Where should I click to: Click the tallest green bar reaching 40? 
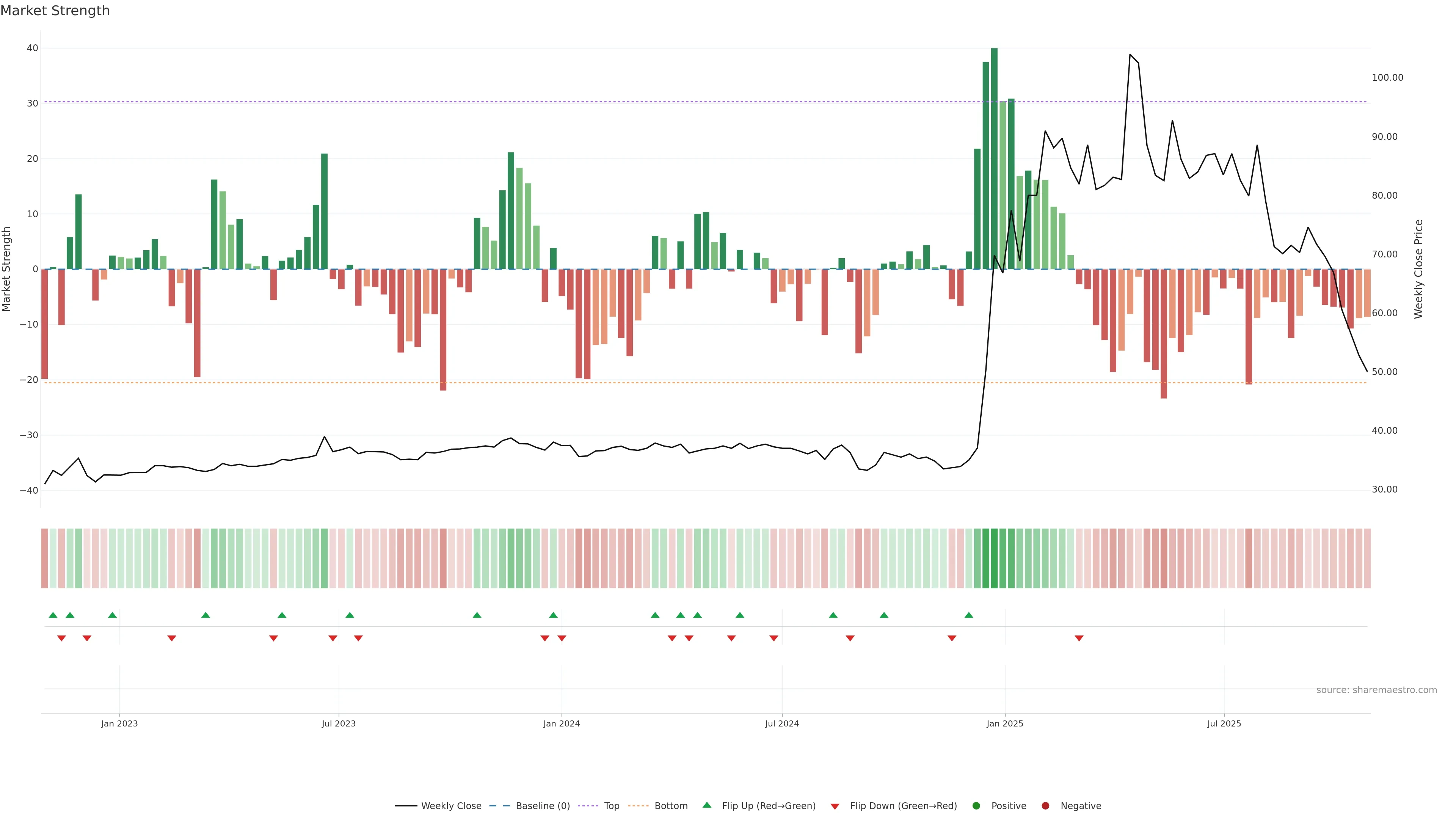click(994, 158)
